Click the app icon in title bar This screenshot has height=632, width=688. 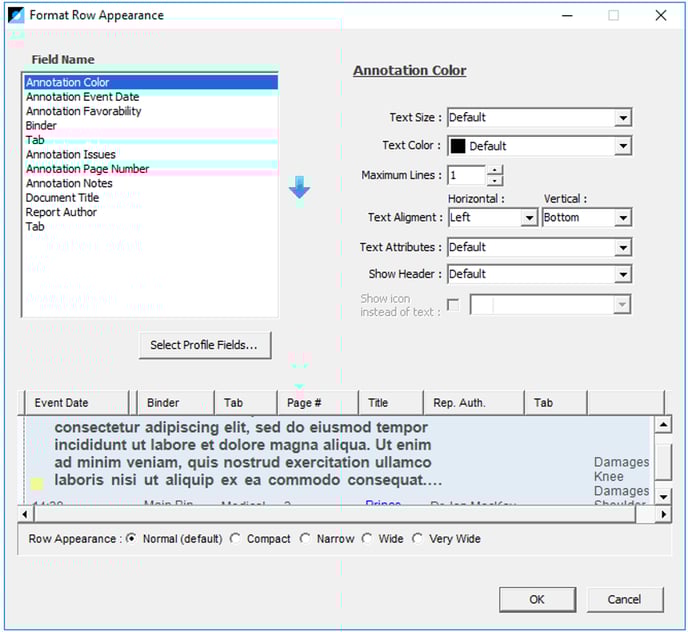coord(16,15)
